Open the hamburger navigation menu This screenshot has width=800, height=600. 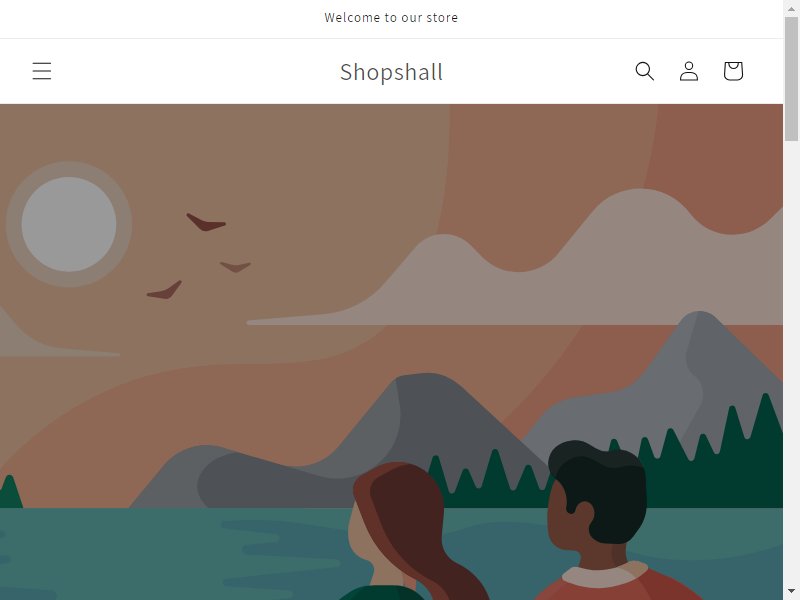pos(42,71)
